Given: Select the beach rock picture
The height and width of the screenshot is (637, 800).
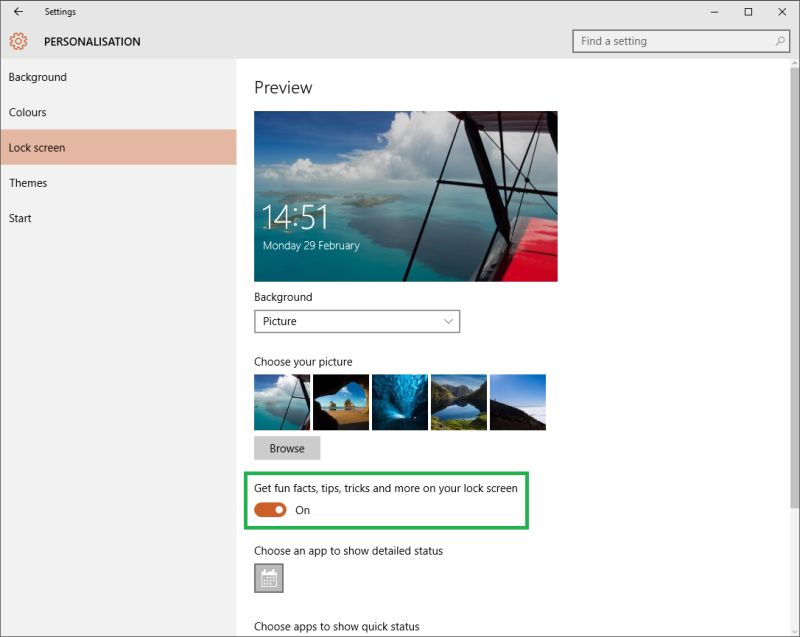Looking at the screenshot, I should pos(340,401).
